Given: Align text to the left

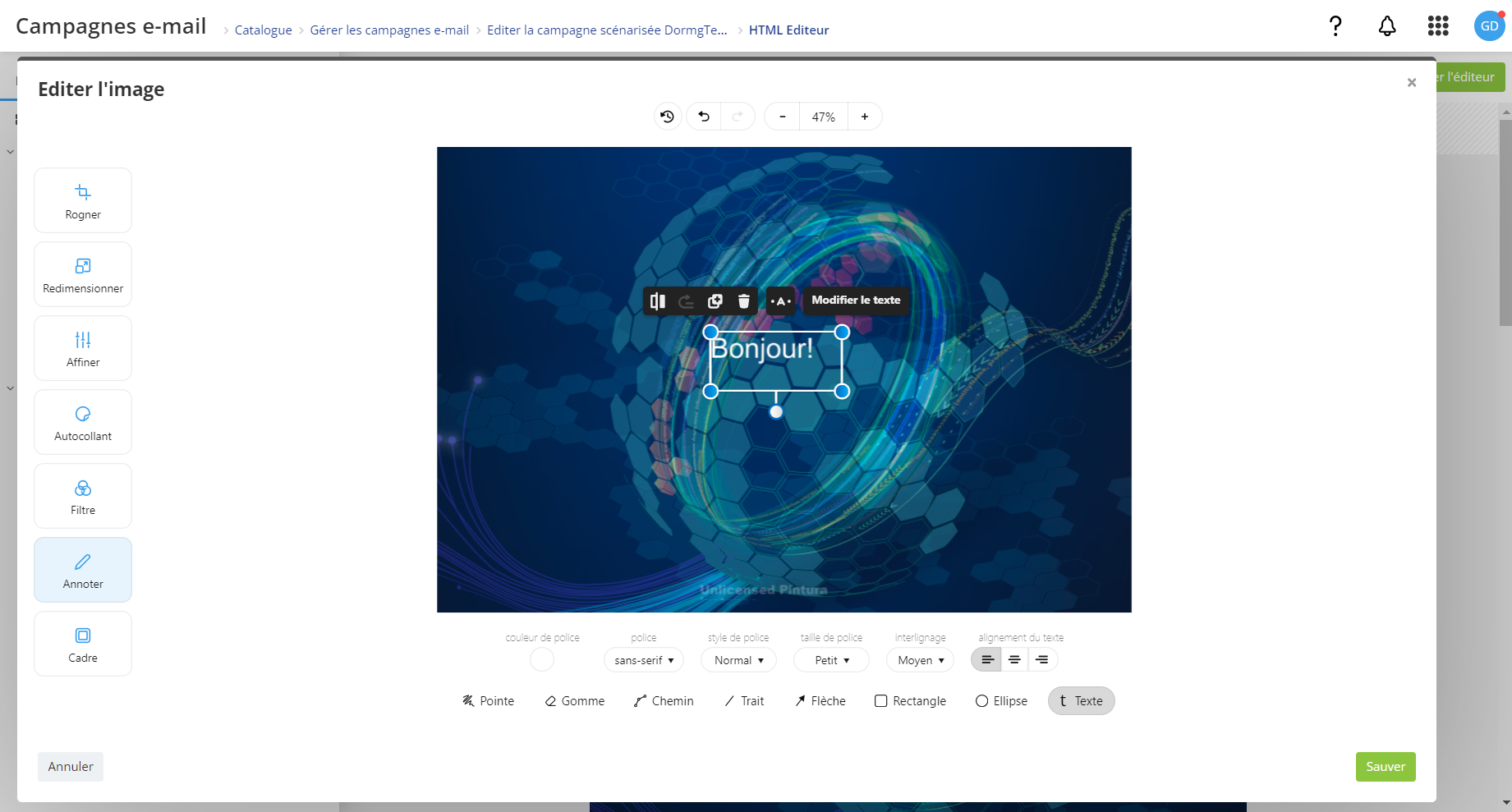Looking at the screenshot, I should pos(987,659).
